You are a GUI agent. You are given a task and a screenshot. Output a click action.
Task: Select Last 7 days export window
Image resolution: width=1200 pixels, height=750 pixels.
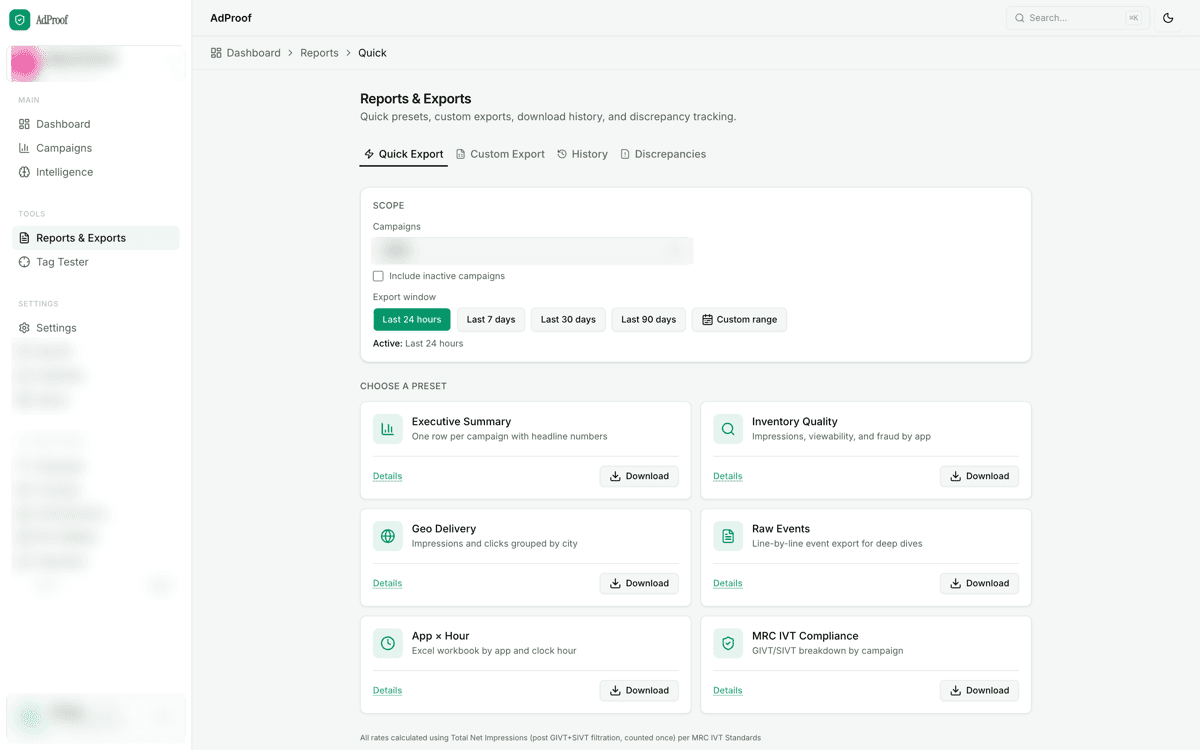coord(491,320)
